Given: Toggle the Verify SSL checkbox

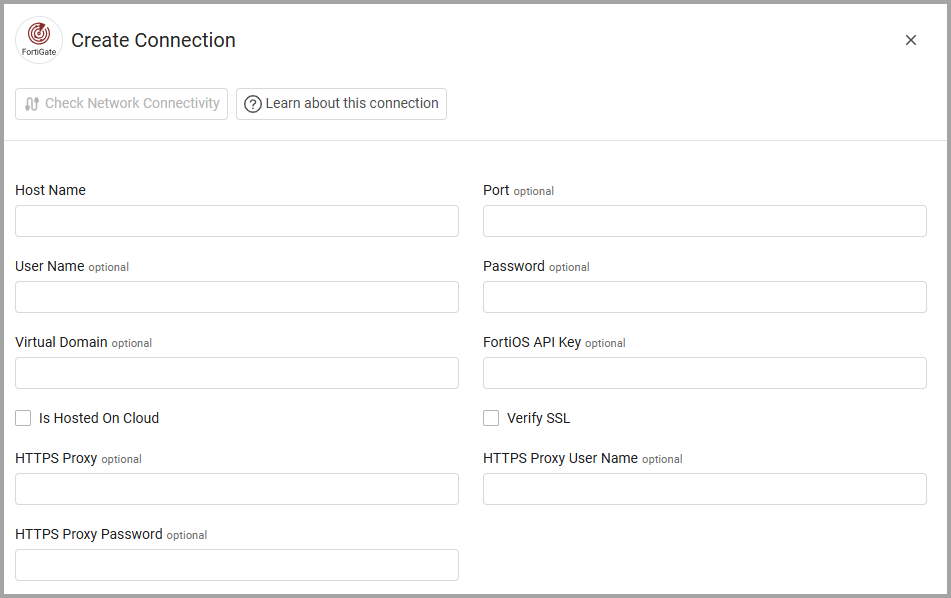Looking at the screenshot, I should click(x=491, y=418).
